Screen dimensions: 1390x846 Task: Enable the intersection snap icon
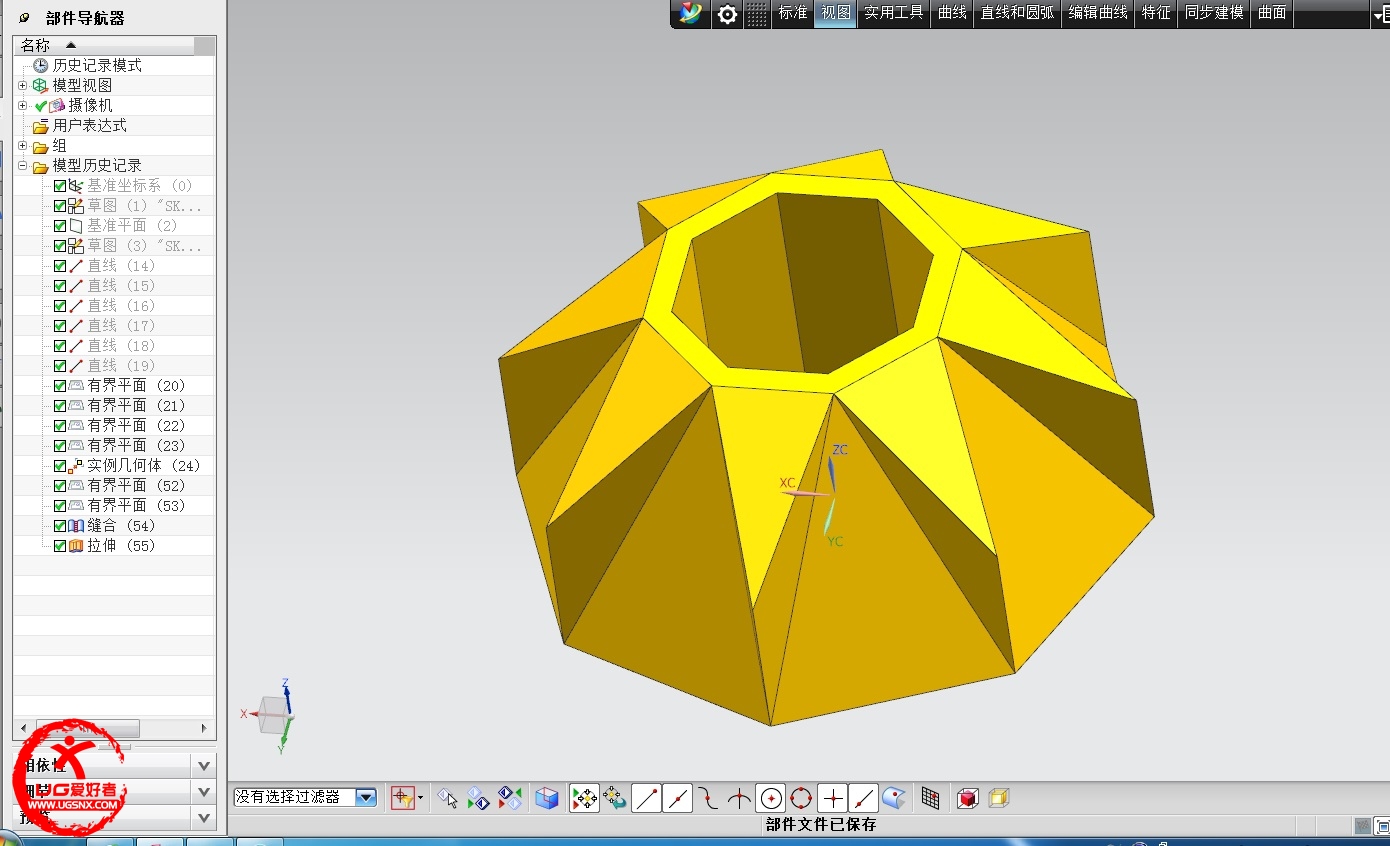(739, 798)
